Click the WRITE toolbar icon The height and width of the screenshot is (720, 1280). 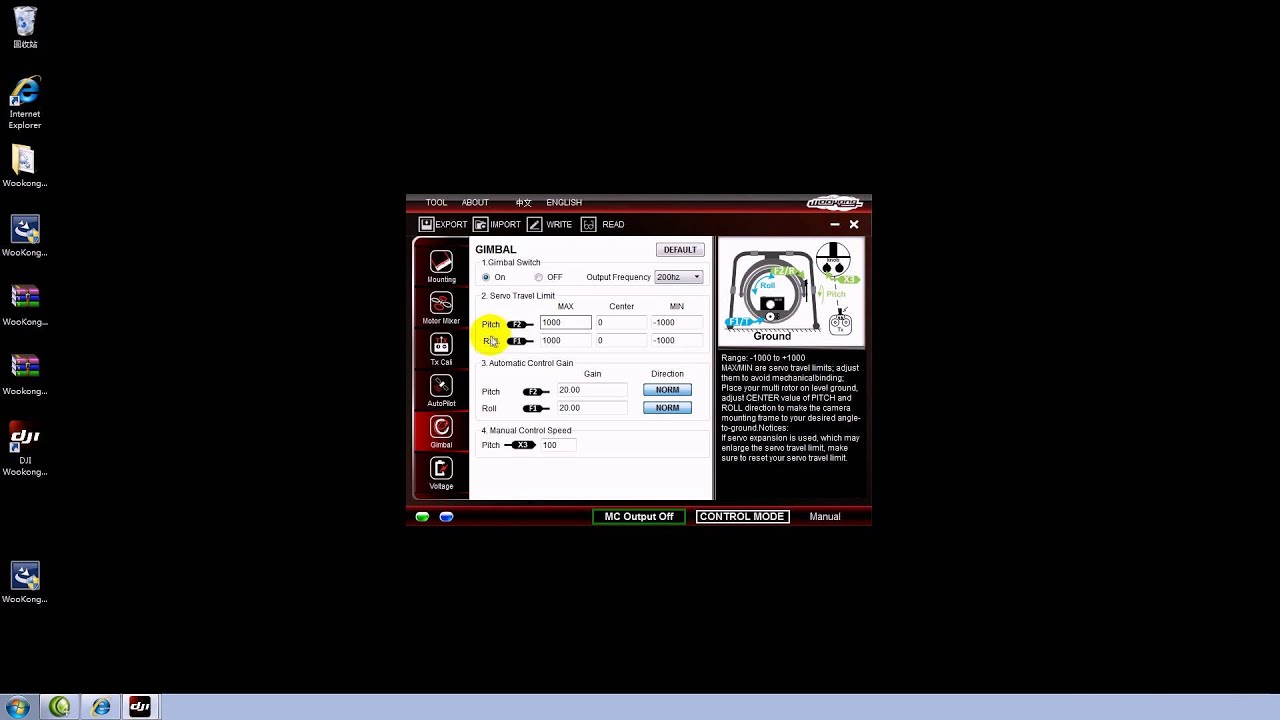pyautogui.click(x=534, y=224)
